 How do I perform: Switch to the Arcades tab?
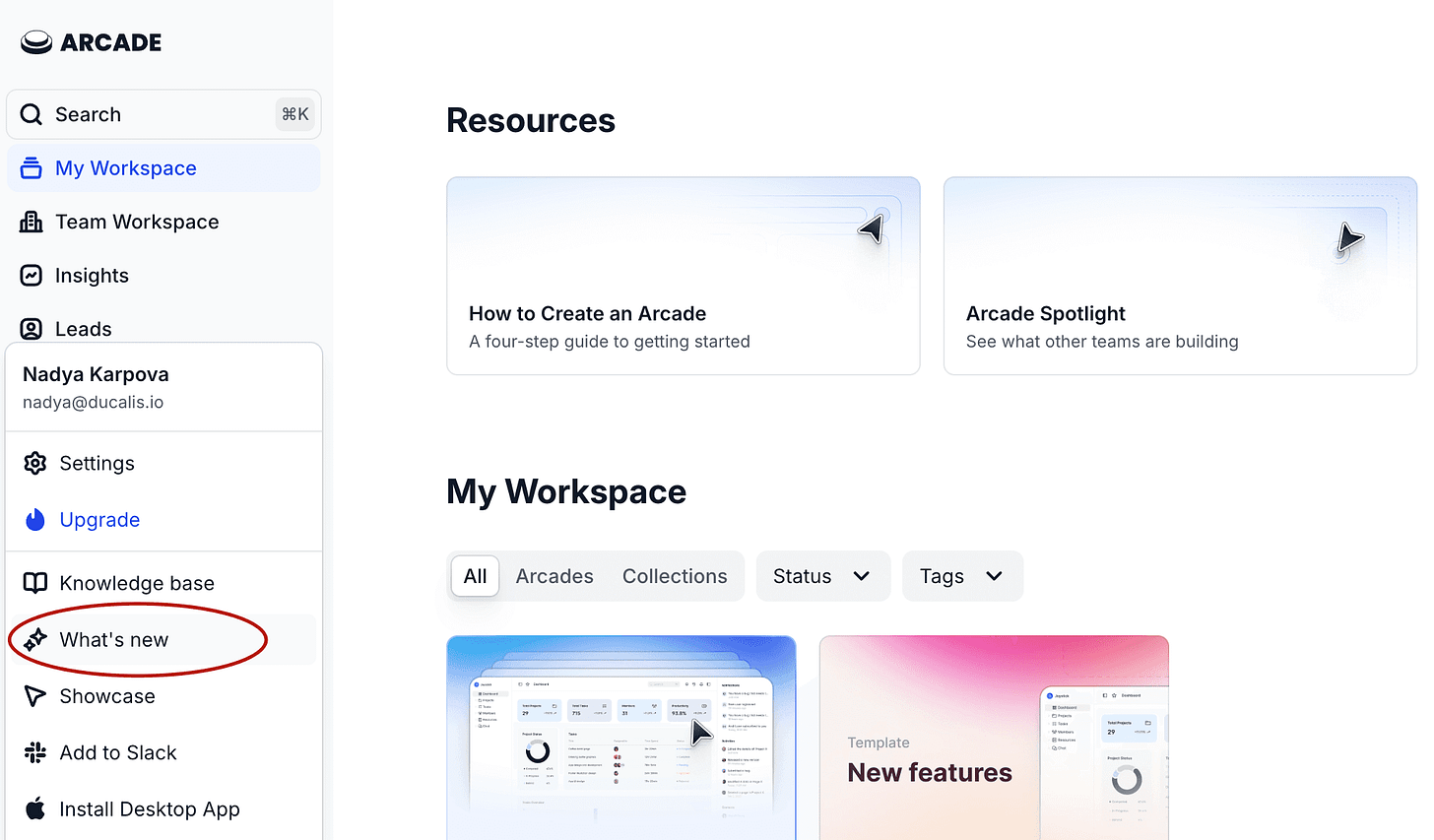tap(554, 576)
